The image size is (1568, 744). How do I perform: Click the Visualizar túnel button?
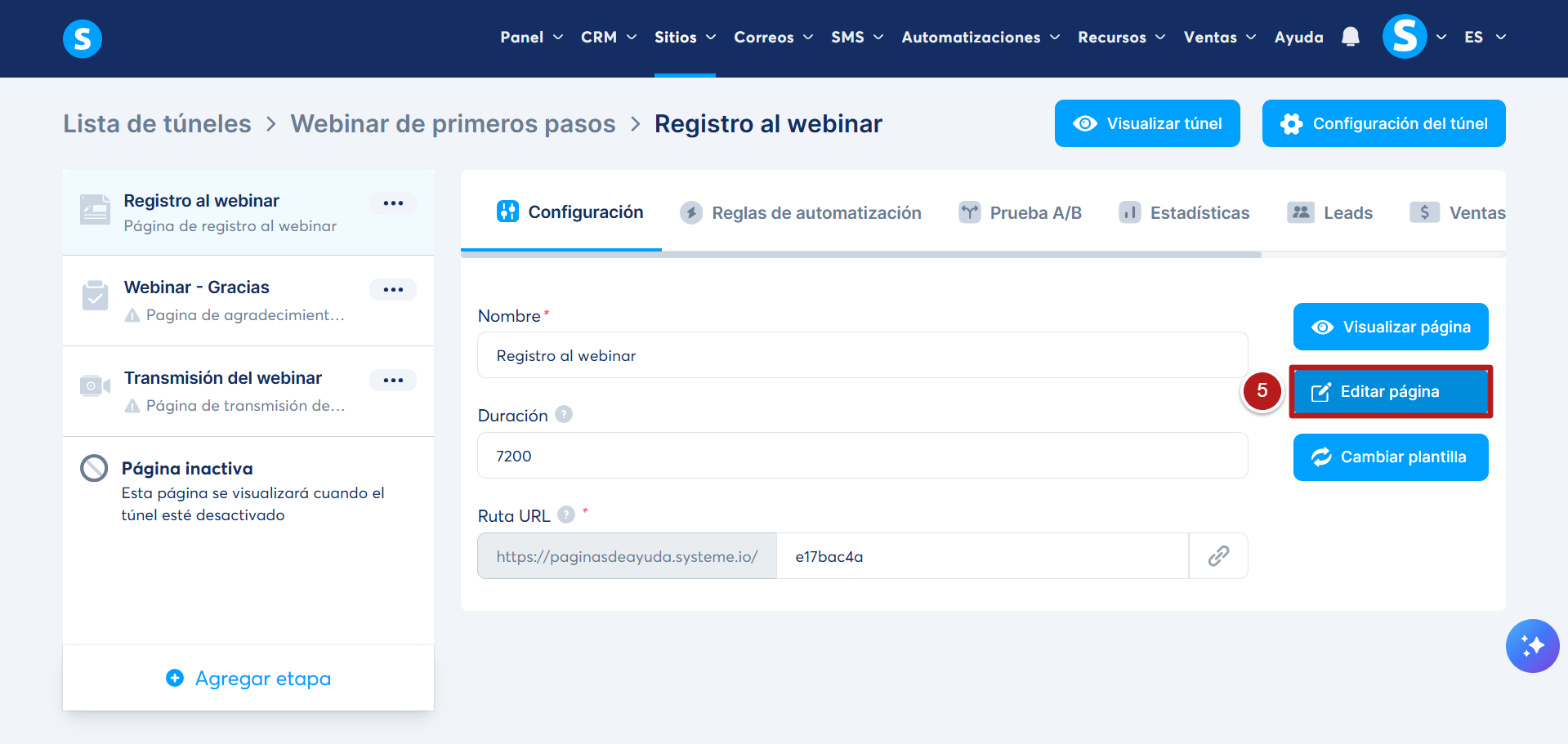1147,123
